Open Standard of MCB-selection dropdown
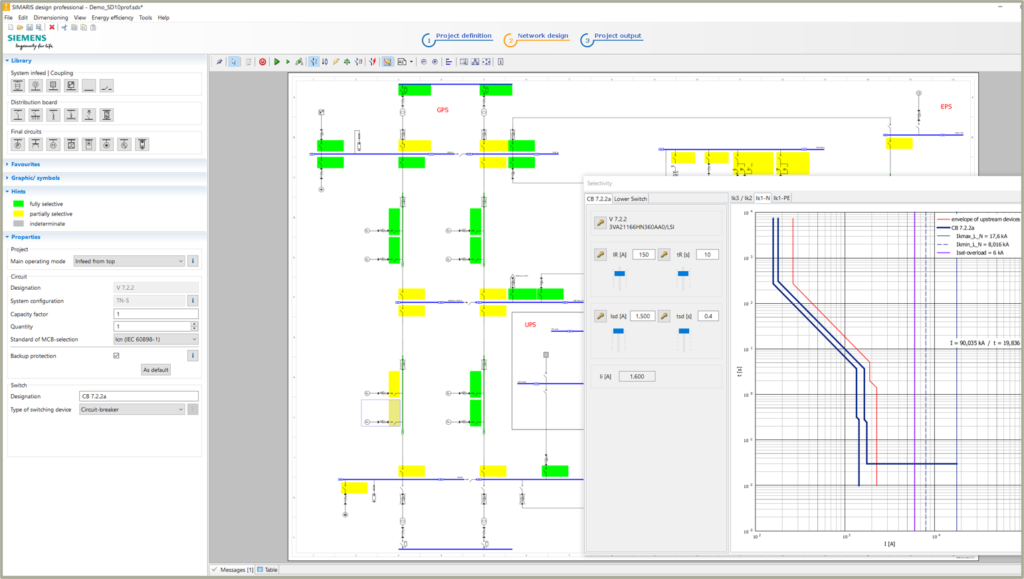The image size is (1024, 579). [x=157, y=339]
